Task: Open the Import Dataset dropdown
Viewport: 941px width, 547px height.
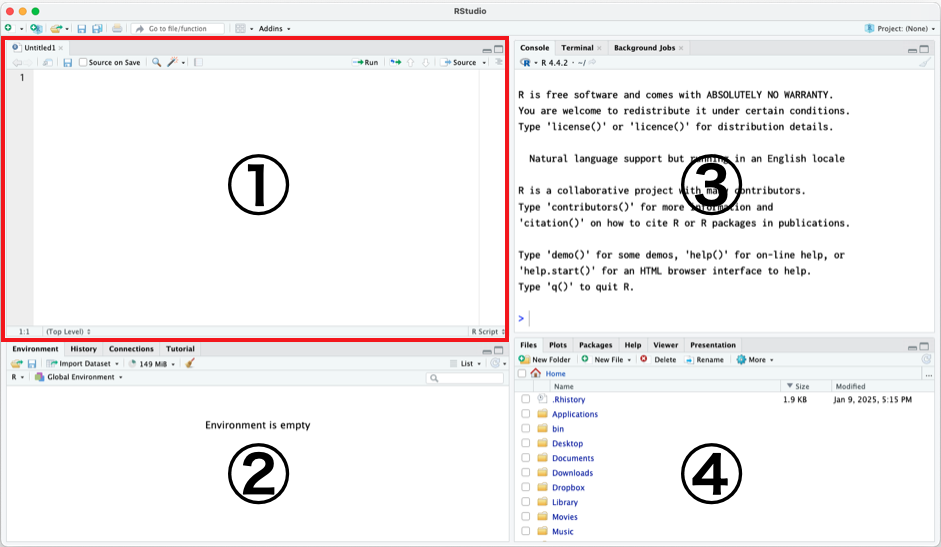Action: click(83, 363)
